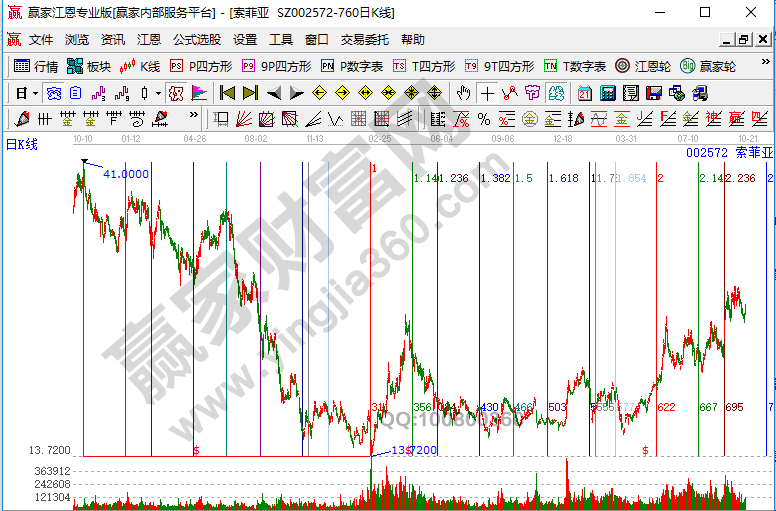
Task: Toggle the 线 line display button
Action: 557,93
